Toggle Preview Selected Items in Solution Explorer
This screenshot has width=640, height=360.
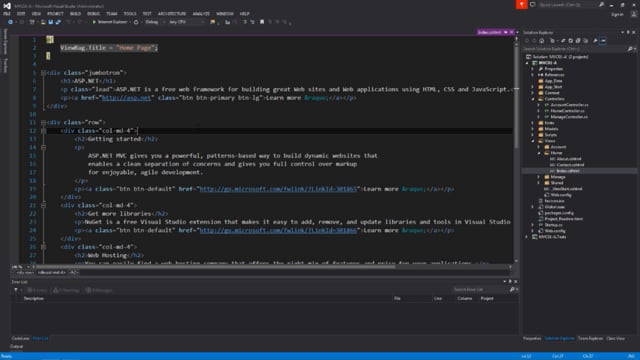[603, 40]
